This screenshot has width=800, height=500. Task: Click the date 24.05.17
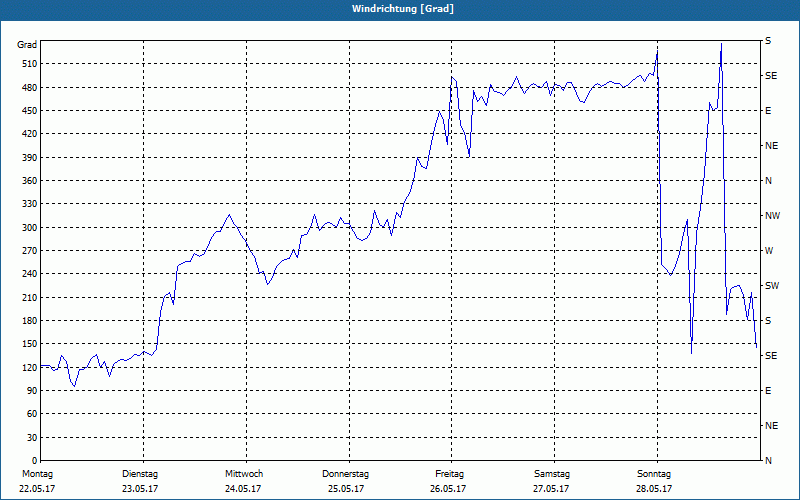pos(243,489)
